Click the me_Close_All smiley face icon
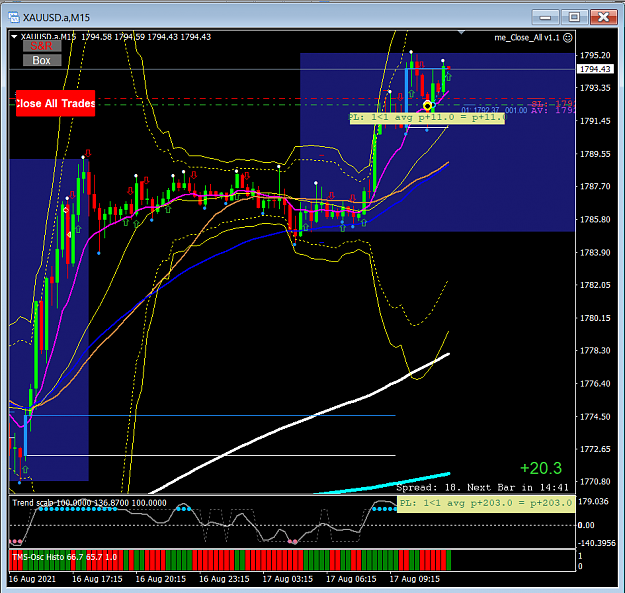625x593 pixels. [568, 37]
